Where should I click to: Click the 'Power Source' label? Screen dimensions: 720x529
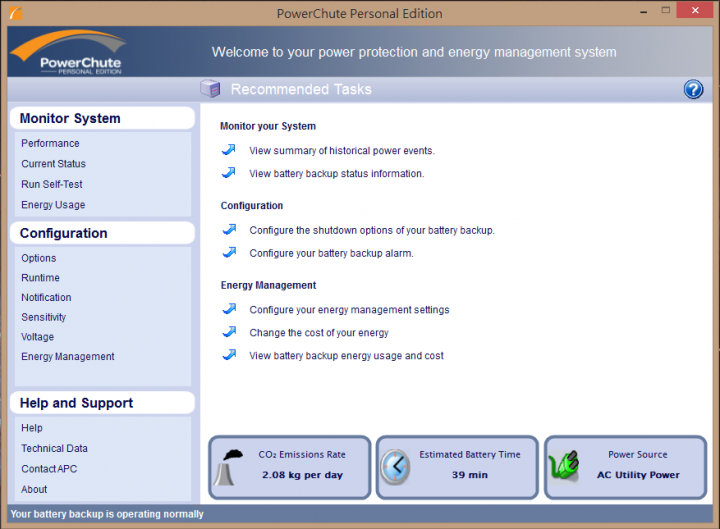[638, 455]
